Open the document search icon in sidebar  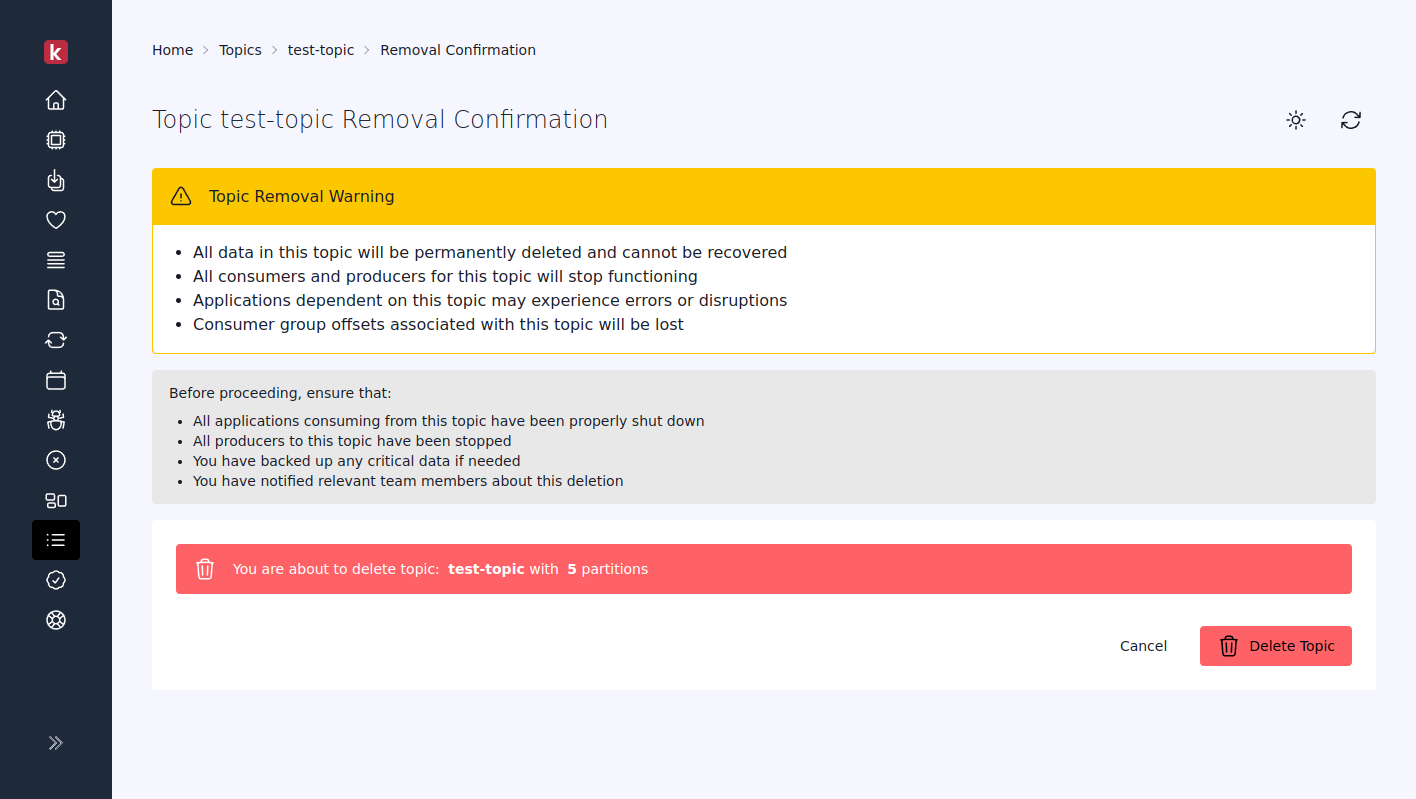pos(56,300)
